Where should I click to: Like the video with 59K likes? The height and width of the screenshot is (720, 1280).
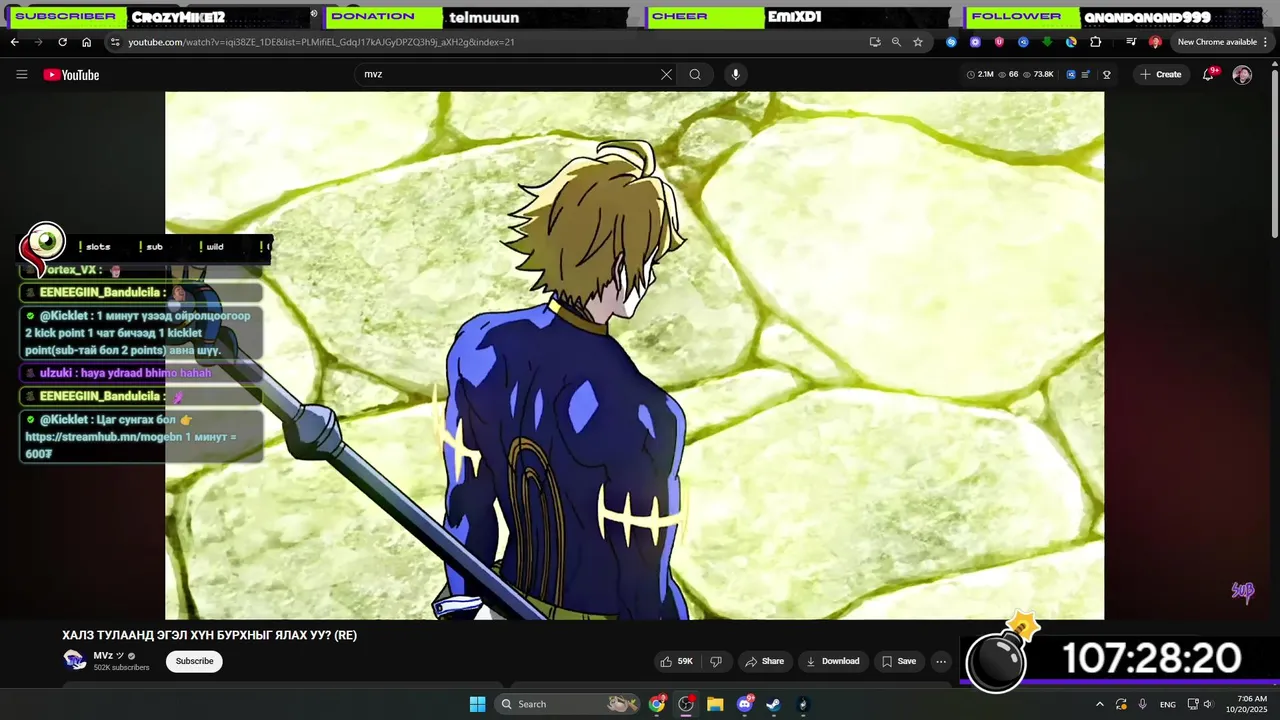coord(677,661)
